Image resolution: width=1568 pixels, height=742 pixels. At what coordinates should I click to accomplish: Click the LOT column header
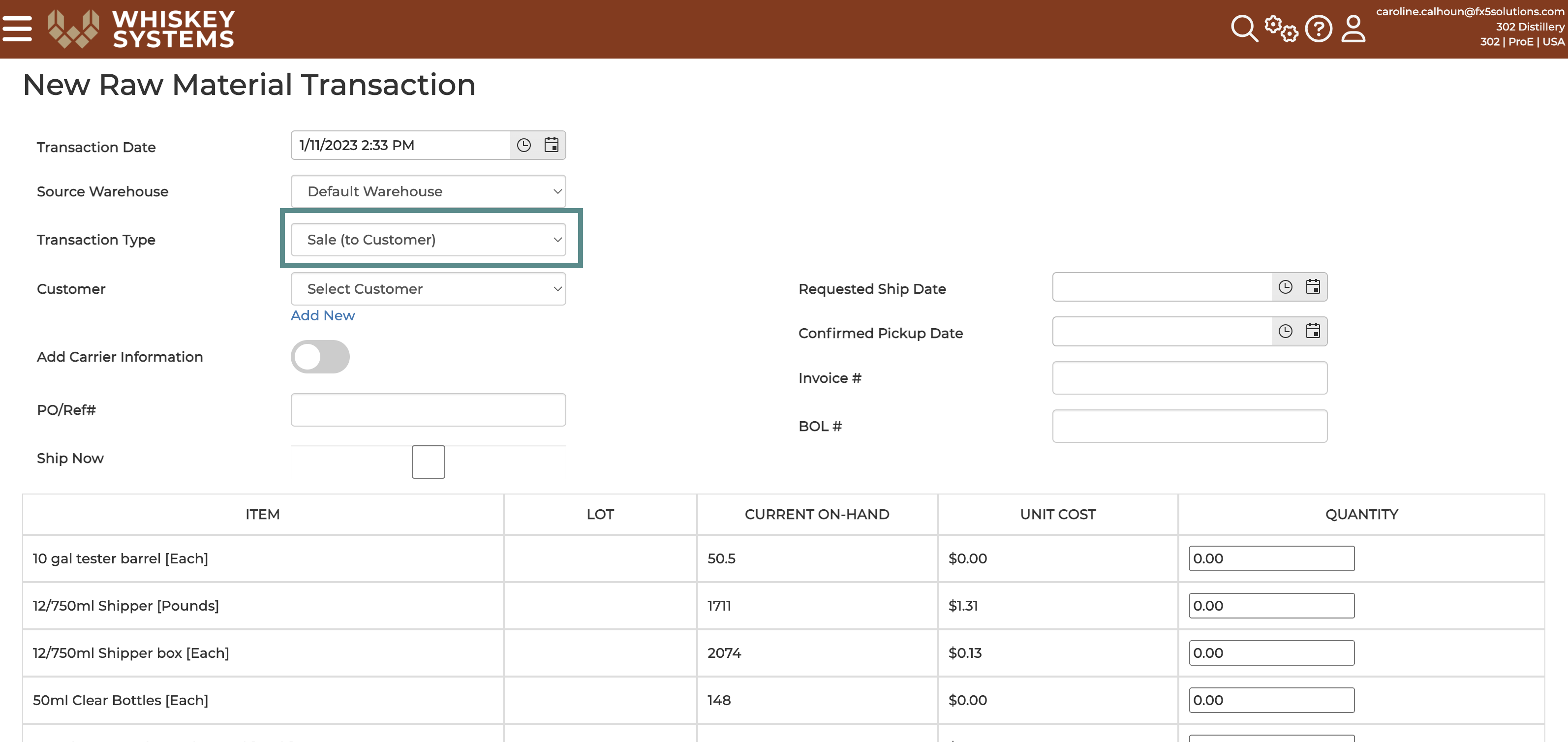tap(600, 514)
